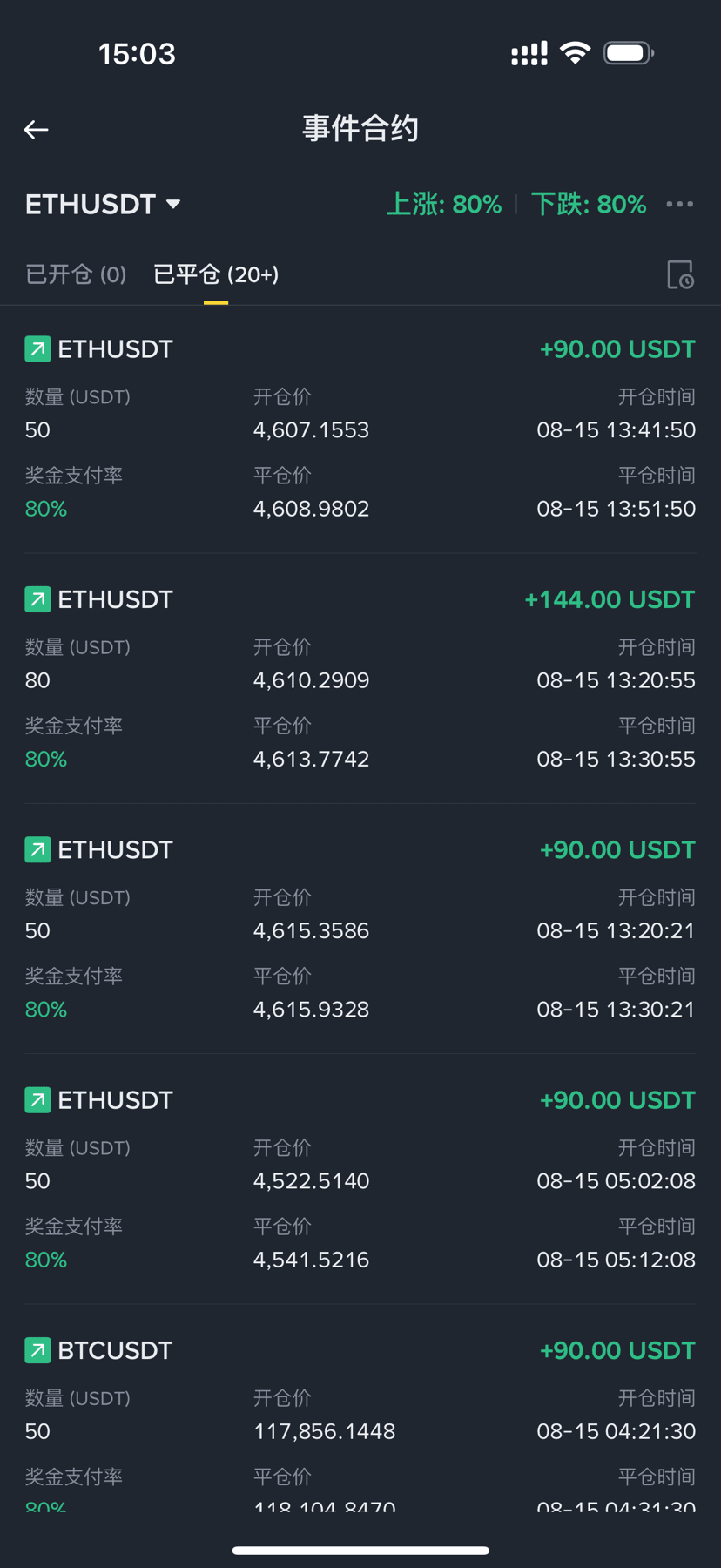Click the dropdown triangle next to ETHUSDT
The height and width of the screenshot is (1568, 721).
click(x=173, y=205)
